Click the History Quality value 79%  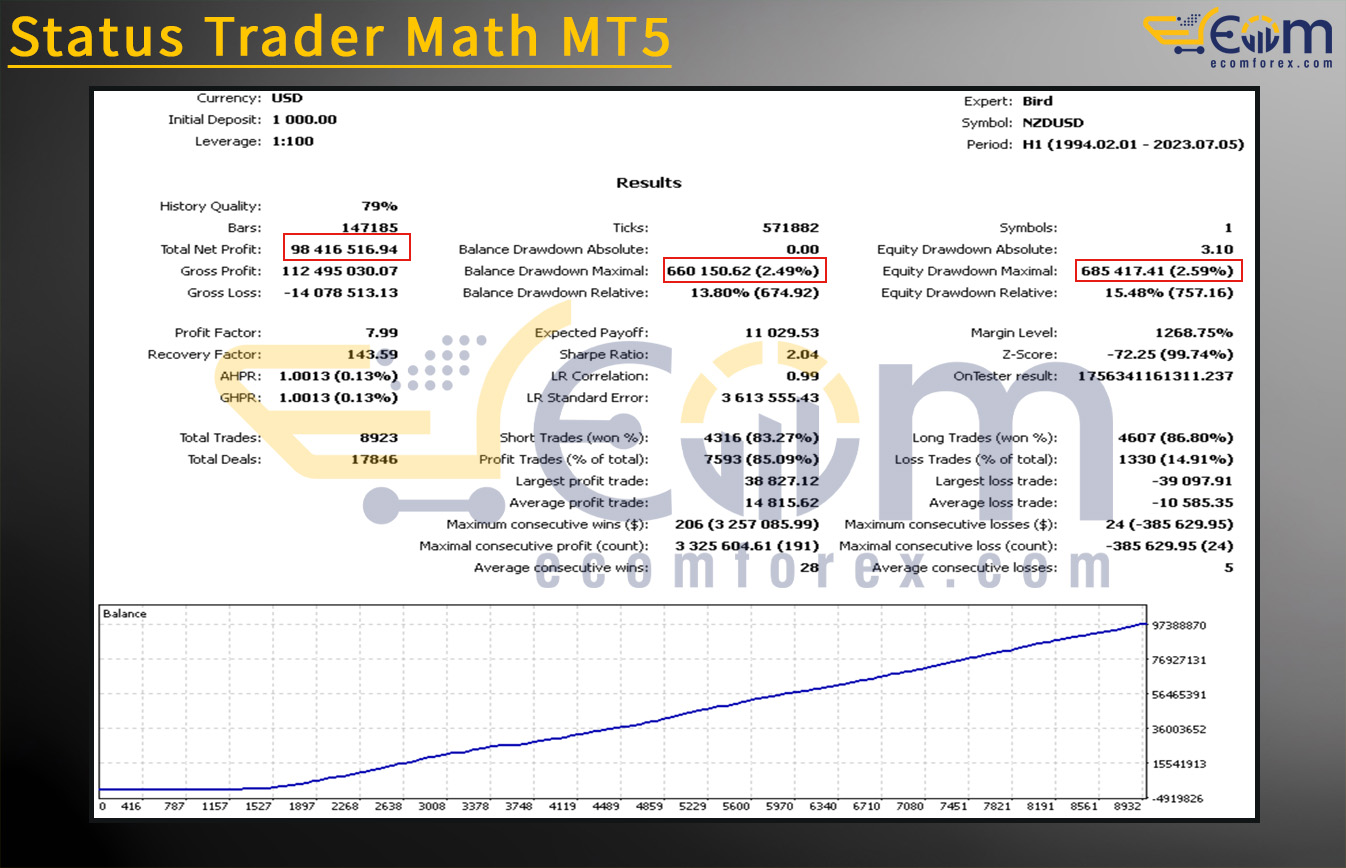coord(379,206)
